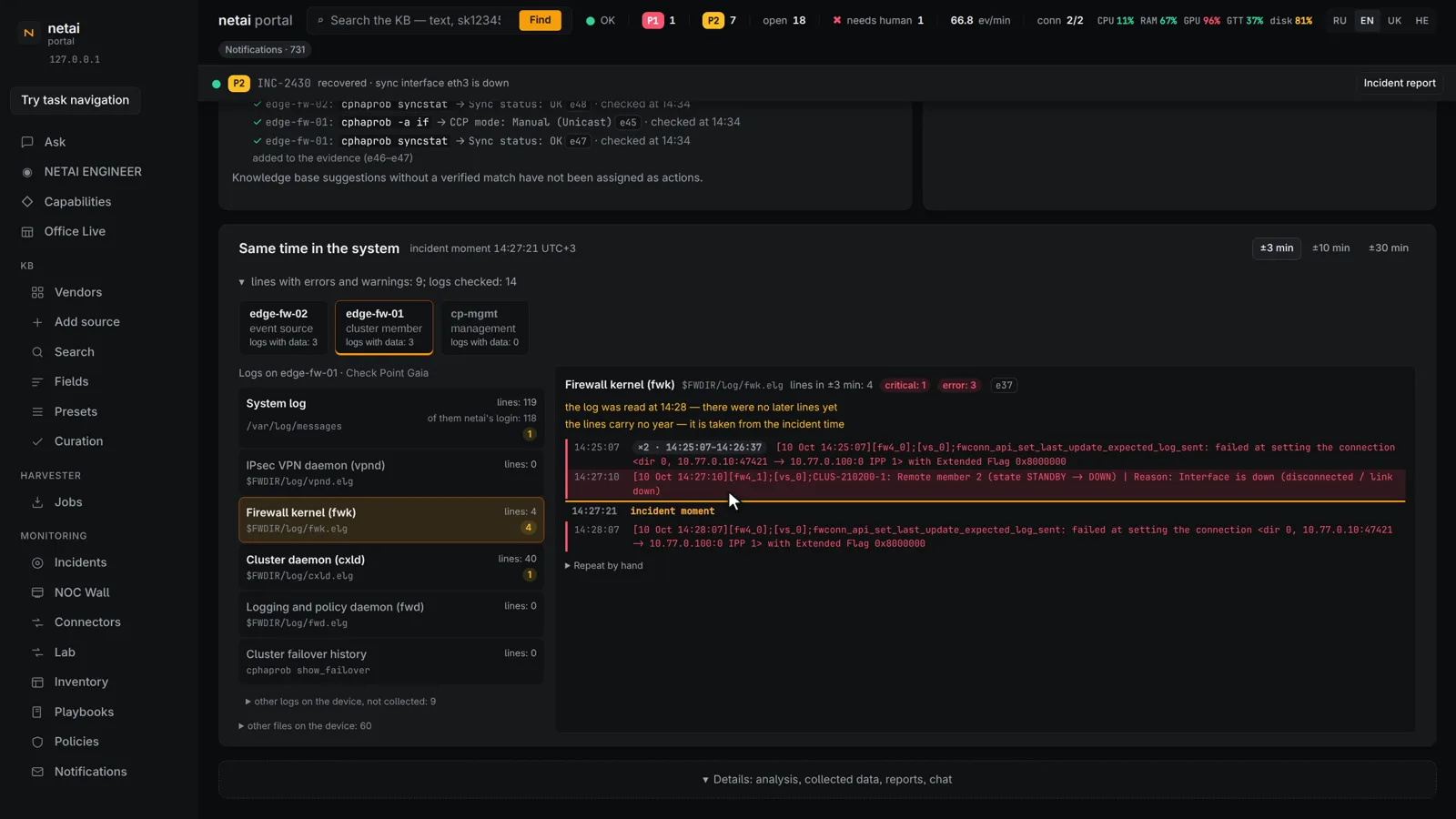
Task: Select the edge-fw-02 event source tab
Action: 283,328
